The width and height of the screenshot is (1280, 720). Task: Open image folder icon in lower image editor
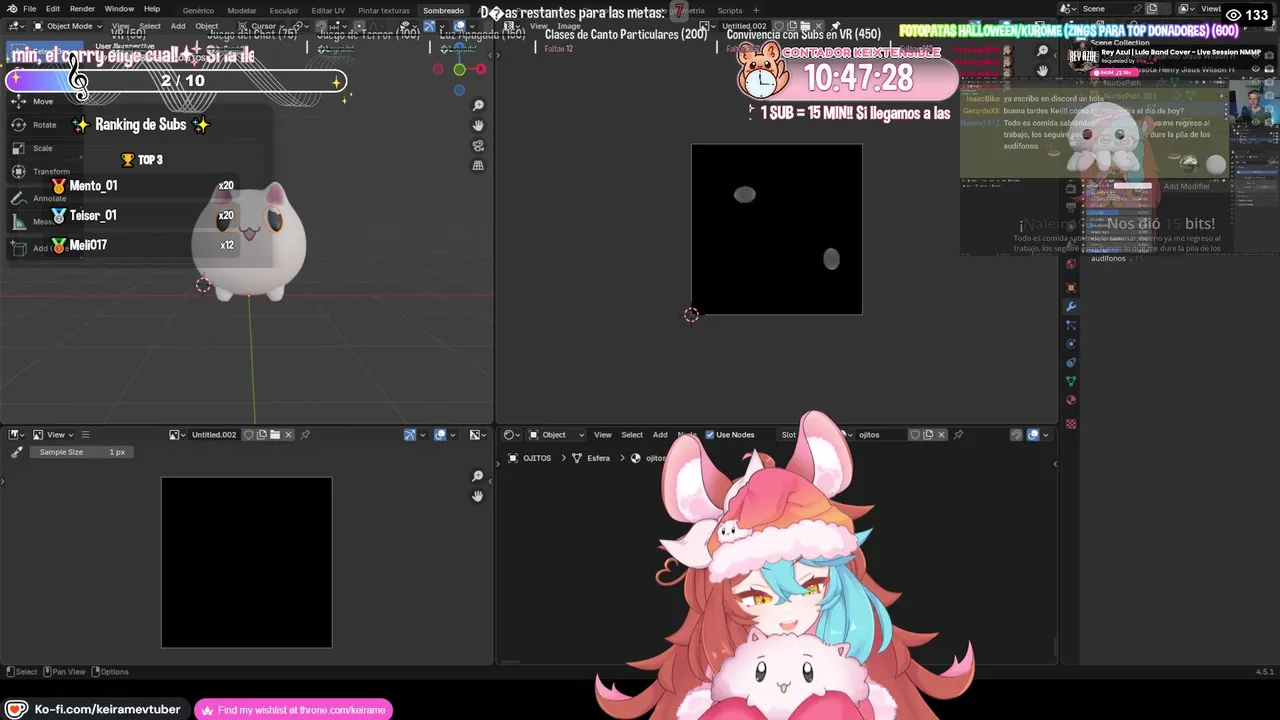tap(275, 435)
